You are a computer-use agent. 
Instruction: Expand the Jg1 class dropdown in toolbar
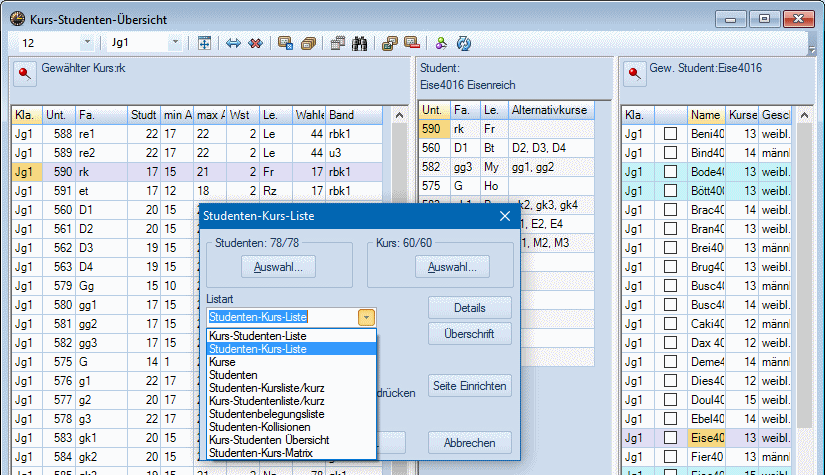coord(175,43)
